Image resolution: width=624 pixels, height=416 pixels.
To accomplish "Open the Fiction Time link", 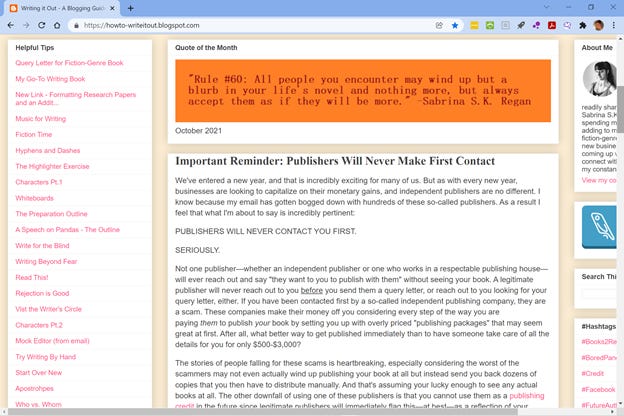I will 34,135.
